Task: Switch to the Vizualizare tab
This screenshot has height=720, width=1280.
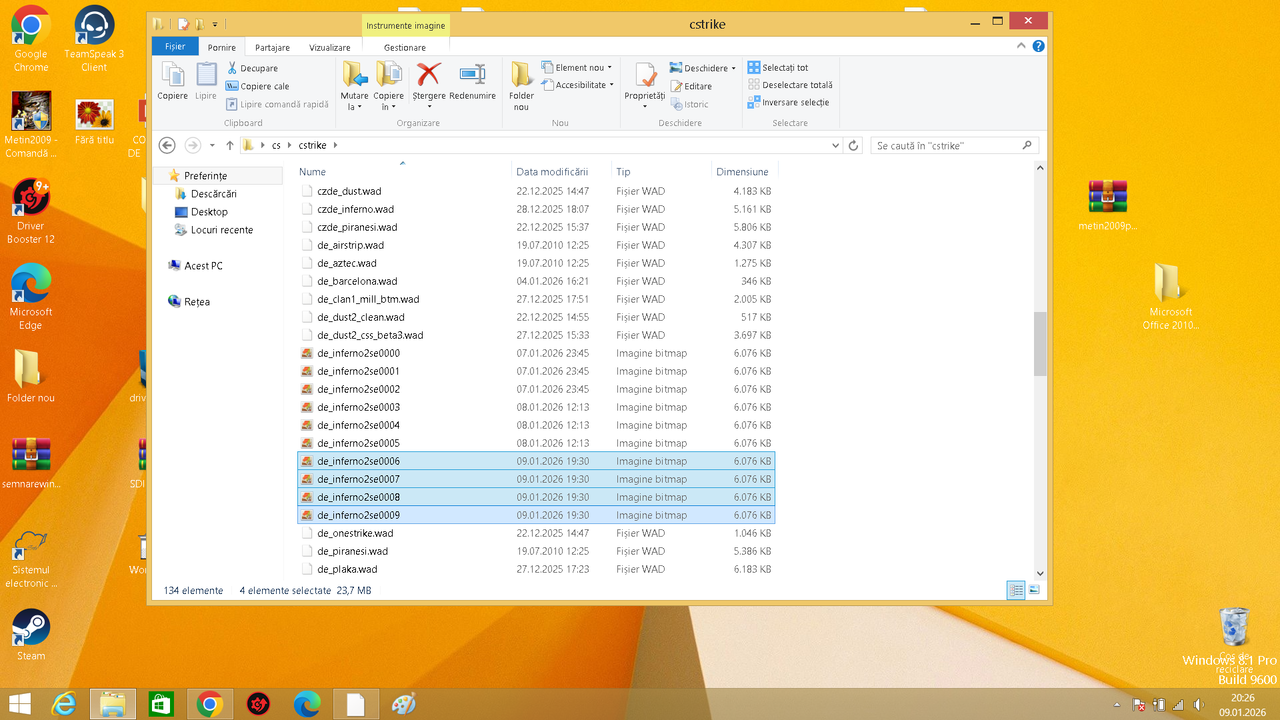Action: [x=330, y=47]
